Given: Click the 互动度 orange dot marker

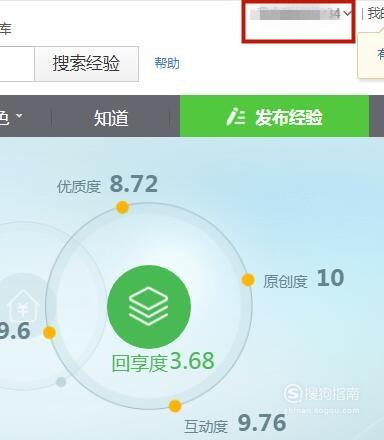Looking at the screenshot, I should coord(175,406).
